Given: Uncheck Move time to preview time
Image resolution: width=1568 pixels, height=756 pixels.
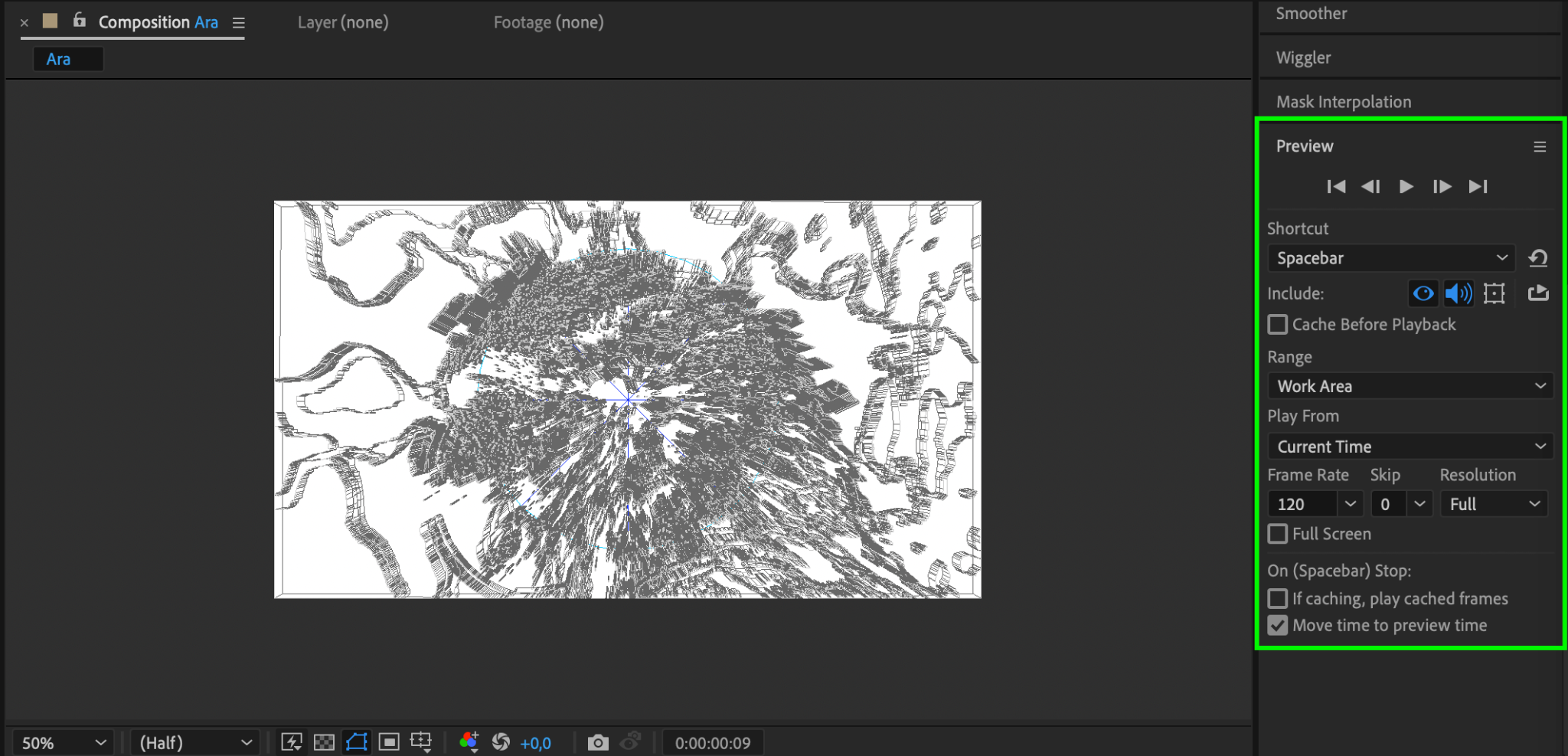Looking at the screenshot, I should click(x=1278, y=626).
